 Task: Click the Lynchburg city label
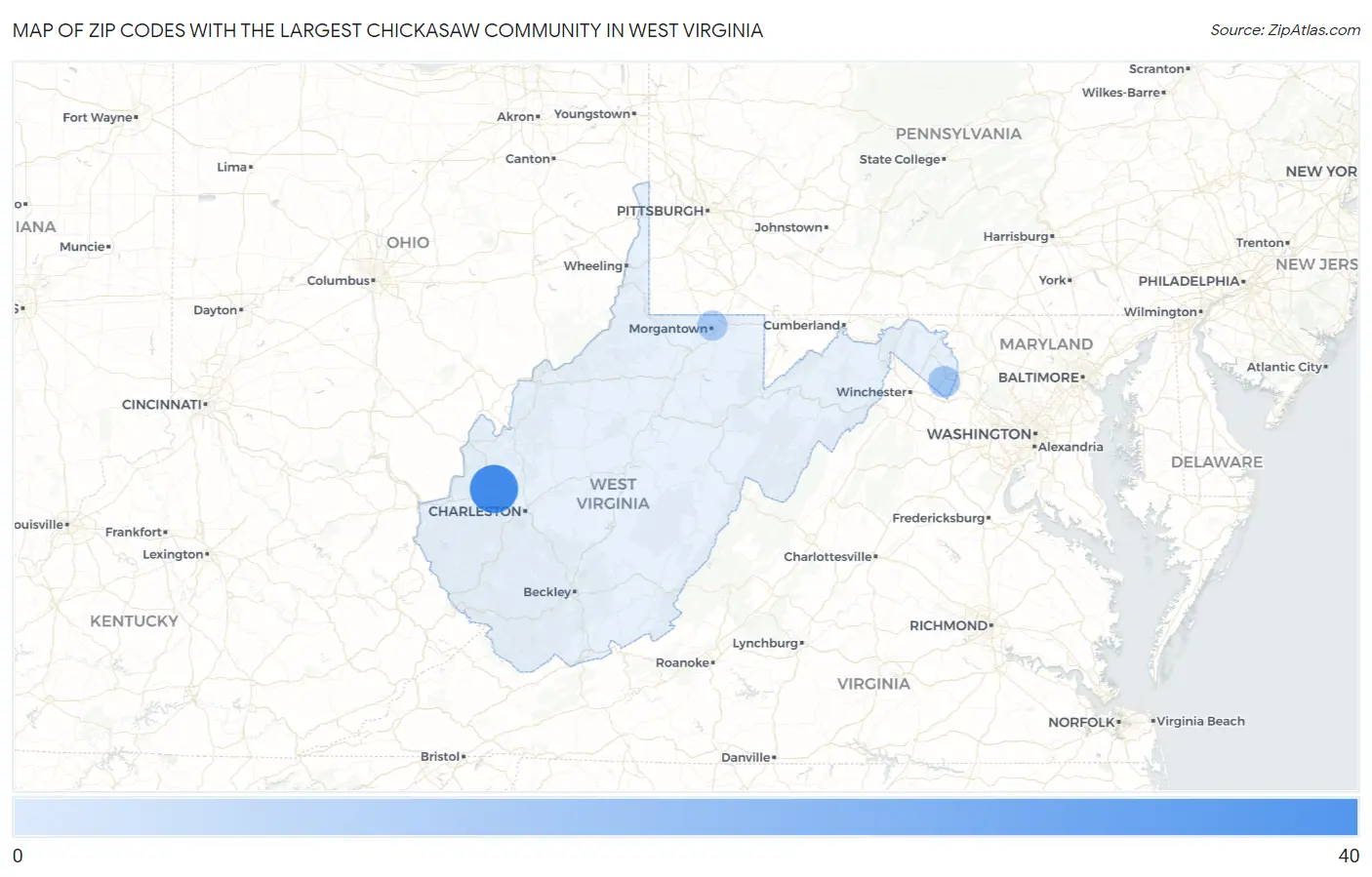(766, 643)
